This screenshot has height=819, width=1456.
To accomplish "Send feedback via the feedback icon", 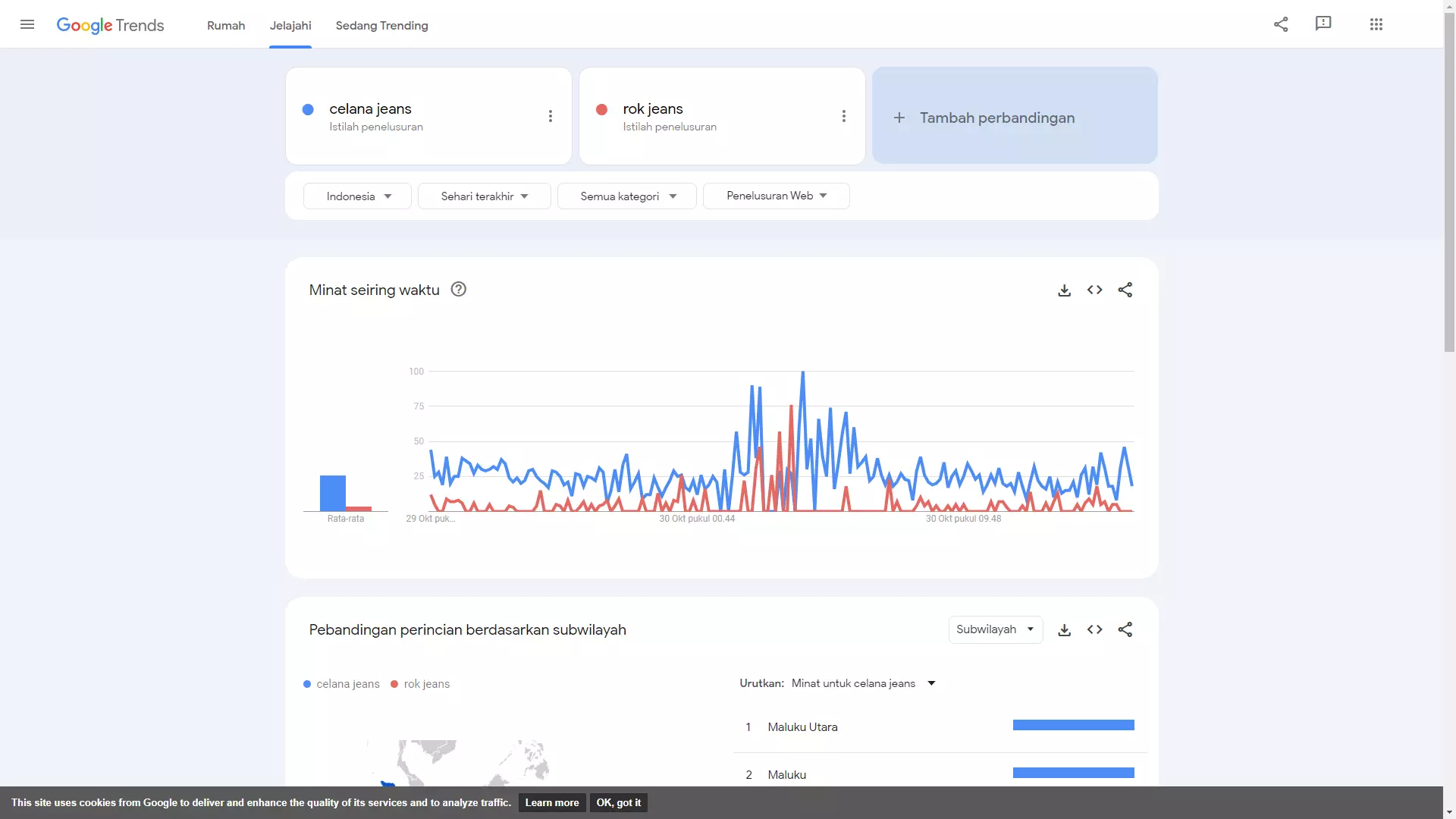I will (1323, 24).
